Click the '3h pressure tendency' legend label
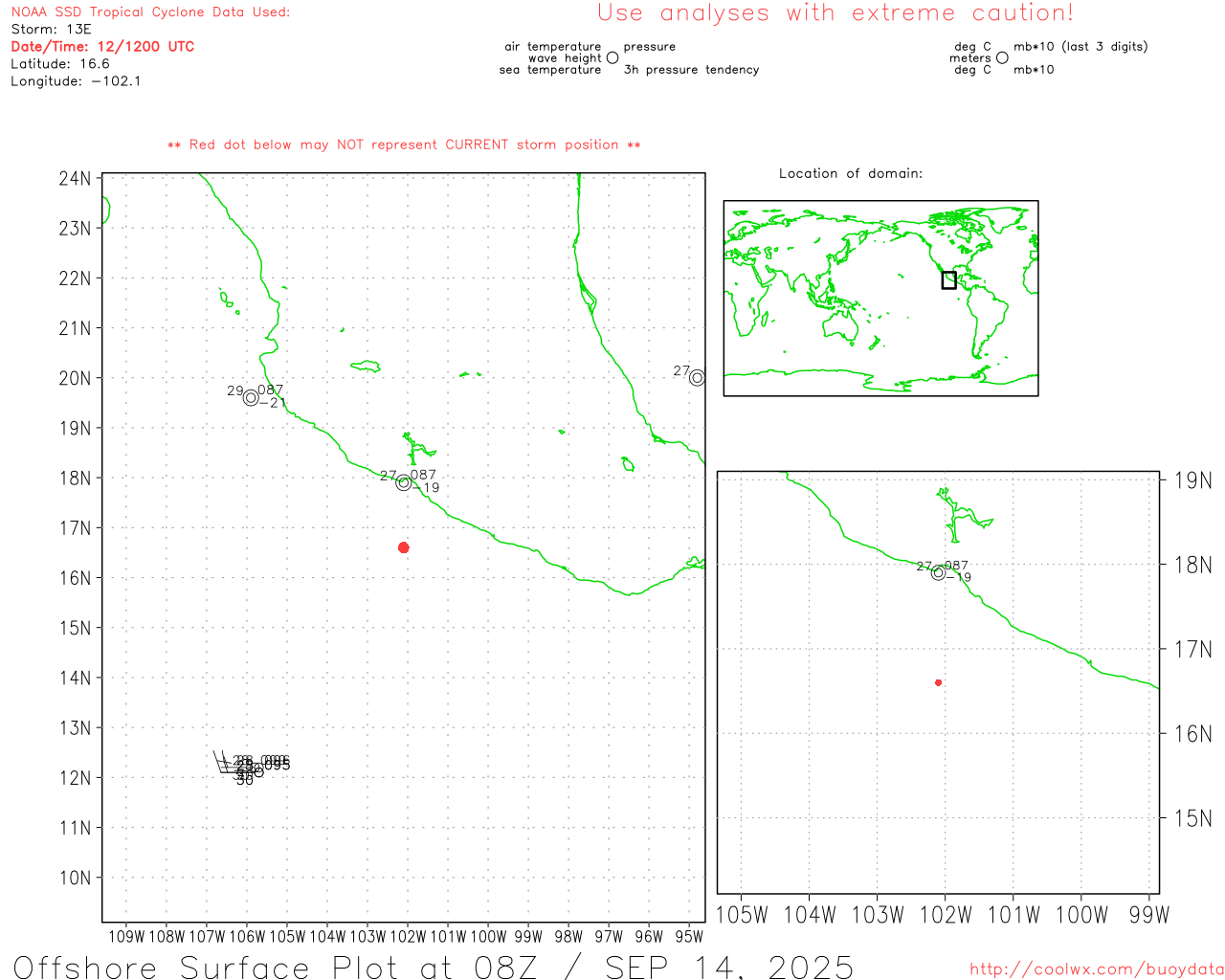 pos(691,70)
